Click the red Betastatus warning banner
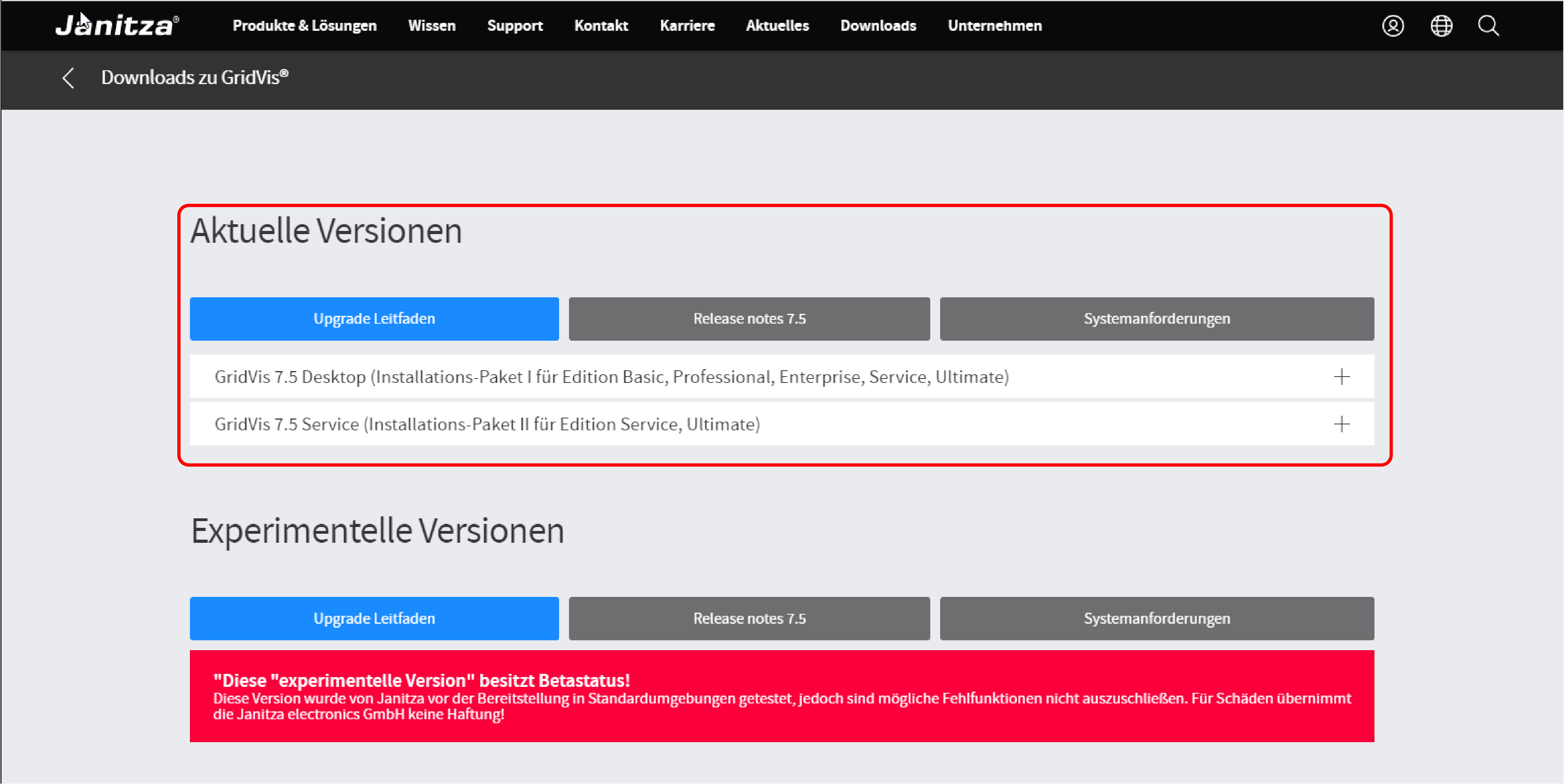The width and height of the screenshot is (1564, 784). coord(782,696)
